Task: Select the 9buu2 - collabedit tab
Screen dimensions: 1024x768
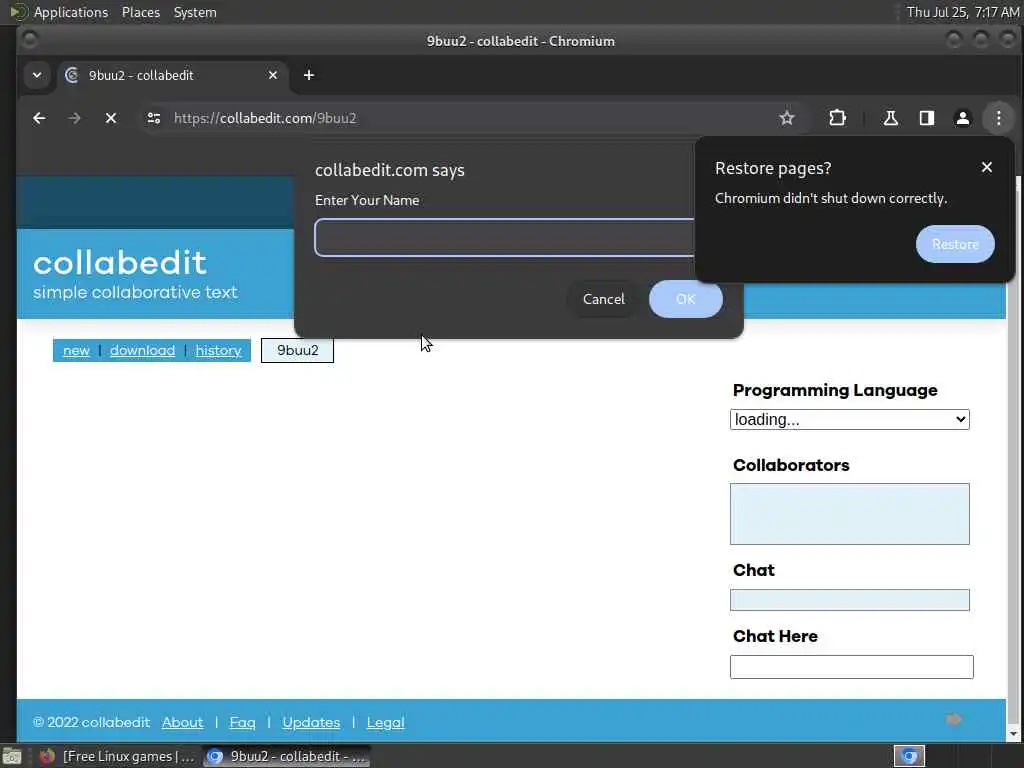Action: 174,75
